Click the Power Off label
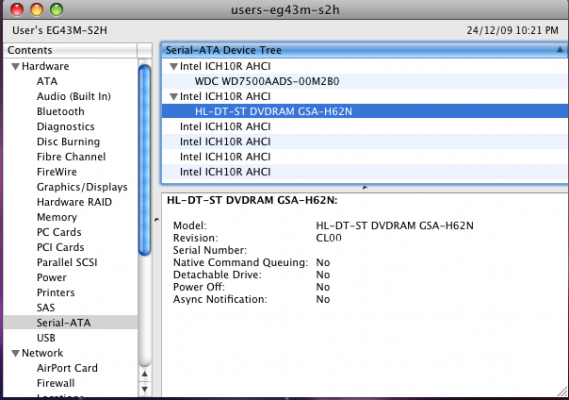 click(x=198, y=287)
